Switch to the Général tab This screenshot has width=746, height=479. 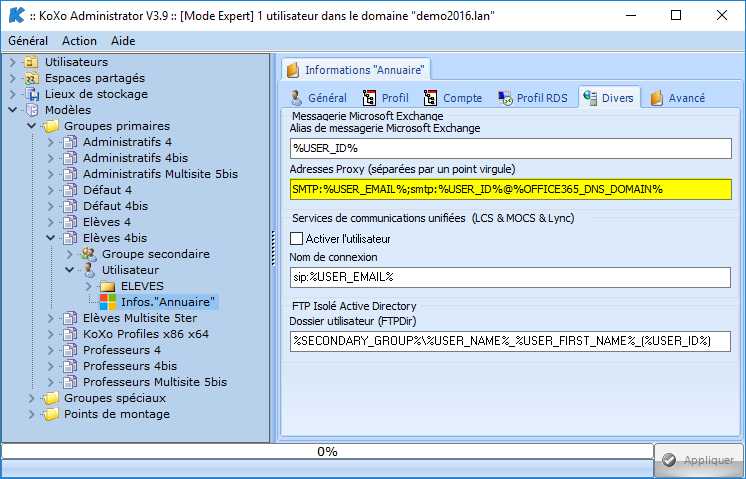pos(318,98)
